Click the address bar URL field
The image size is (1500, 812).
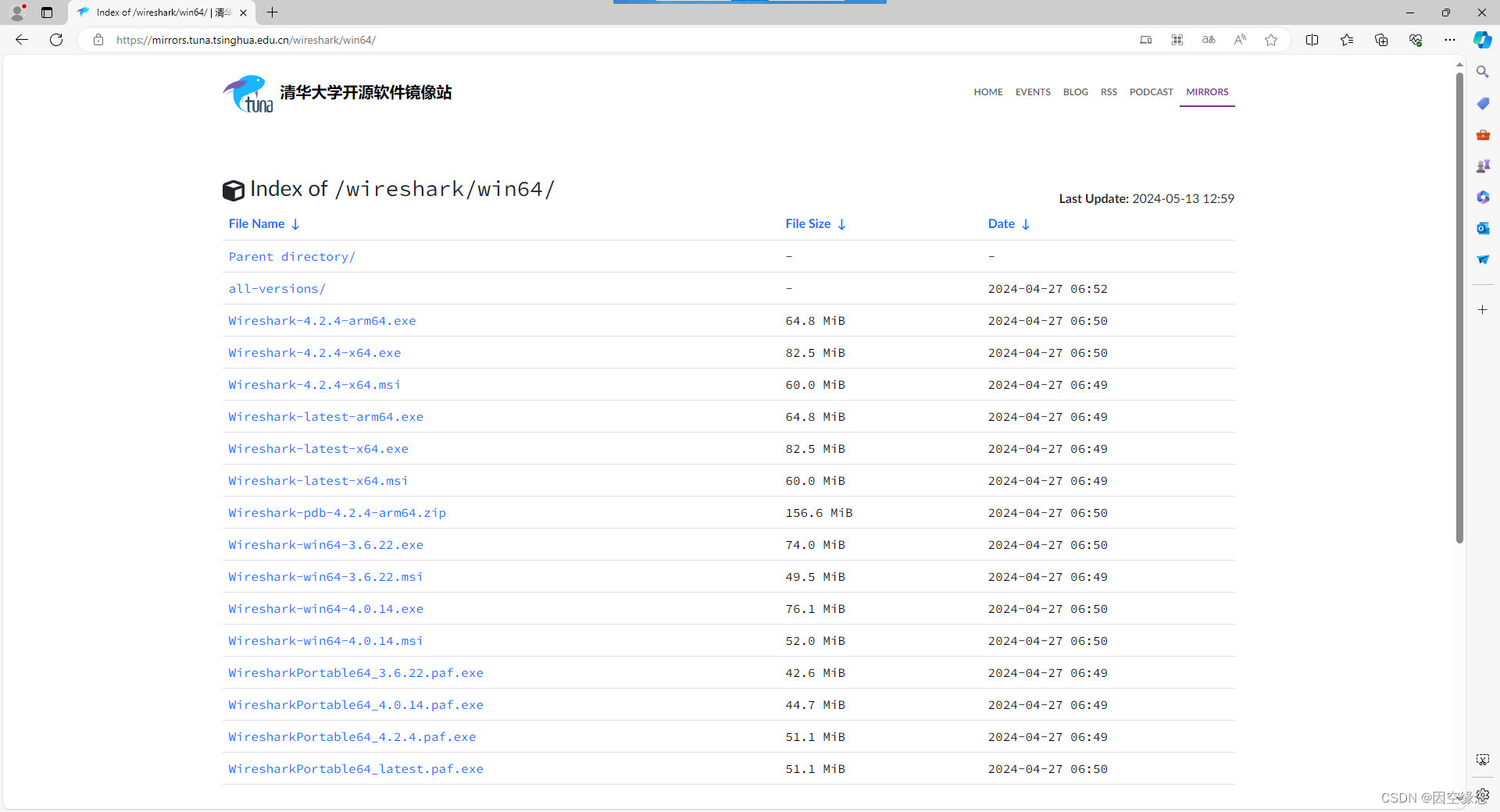click(609, 40)
